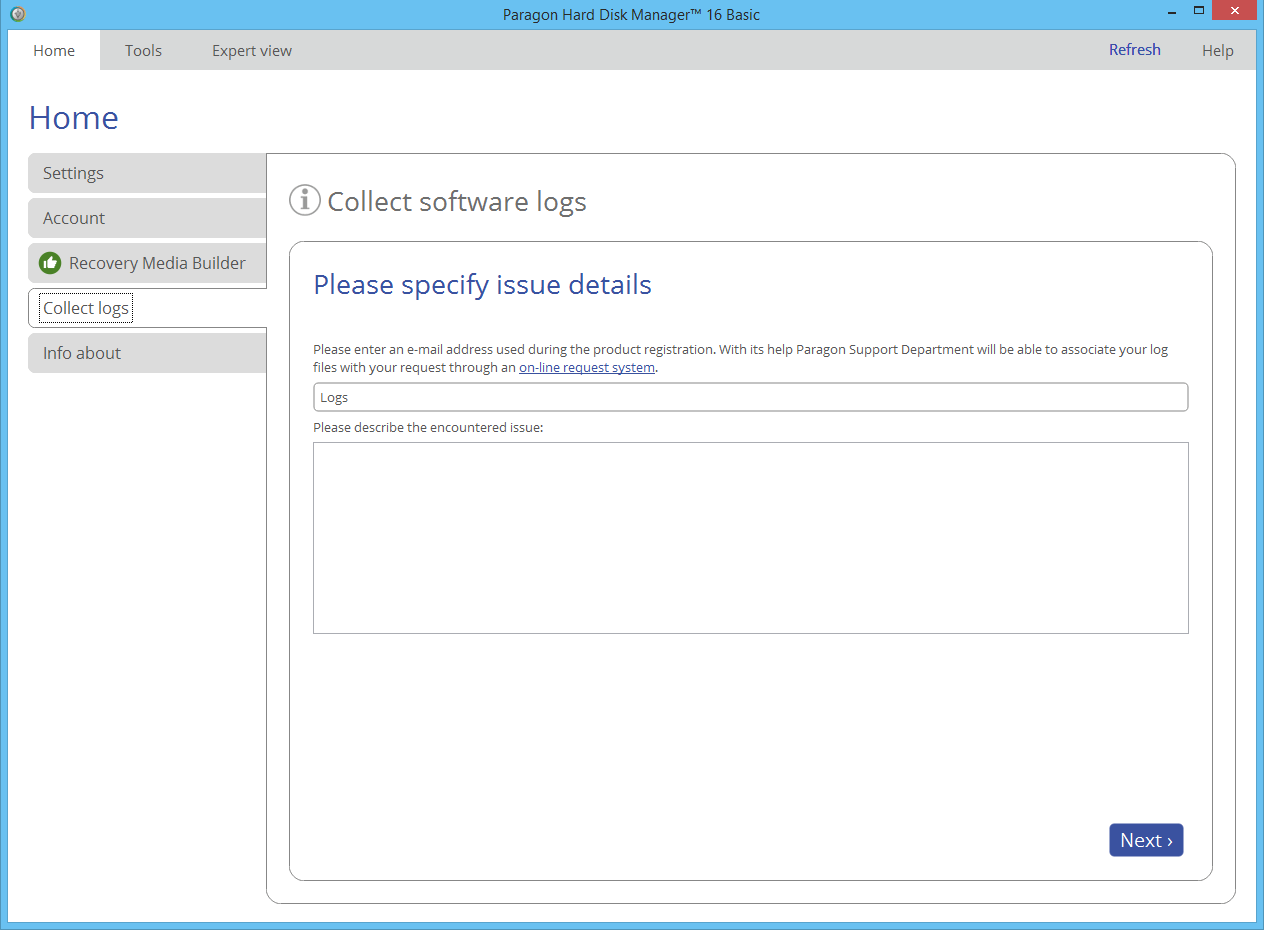Select the Collect logs sidebar item
The image size is (1264, 930).
coord(86,308)
